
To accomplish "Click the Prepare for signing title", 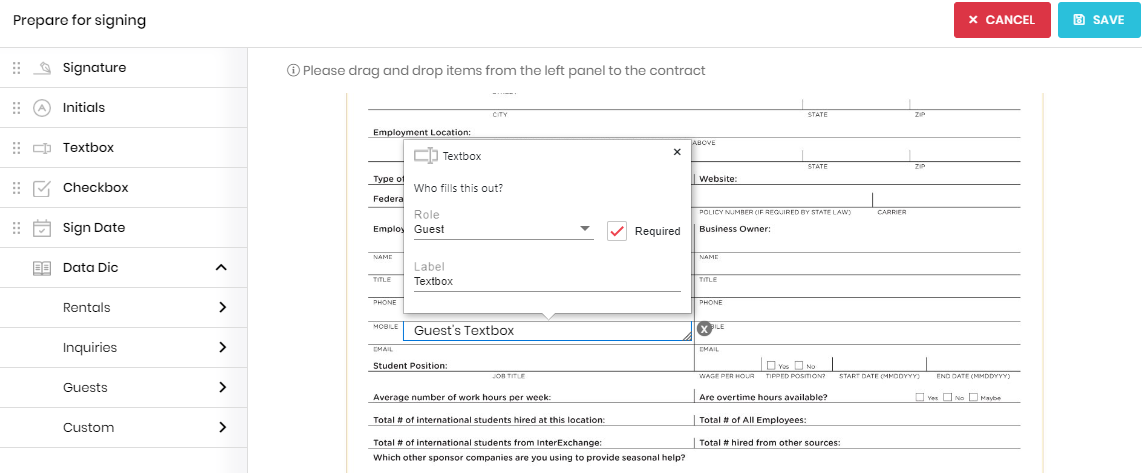I will [x=79, y=20].
